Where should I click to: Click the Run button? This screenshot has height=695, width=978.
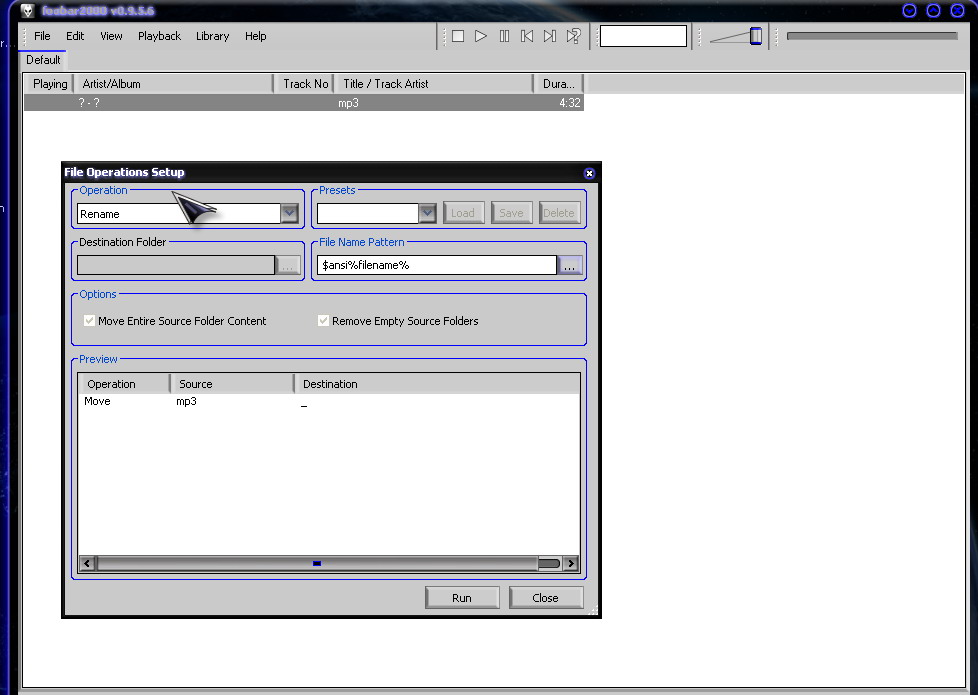[x=462, y=598]
